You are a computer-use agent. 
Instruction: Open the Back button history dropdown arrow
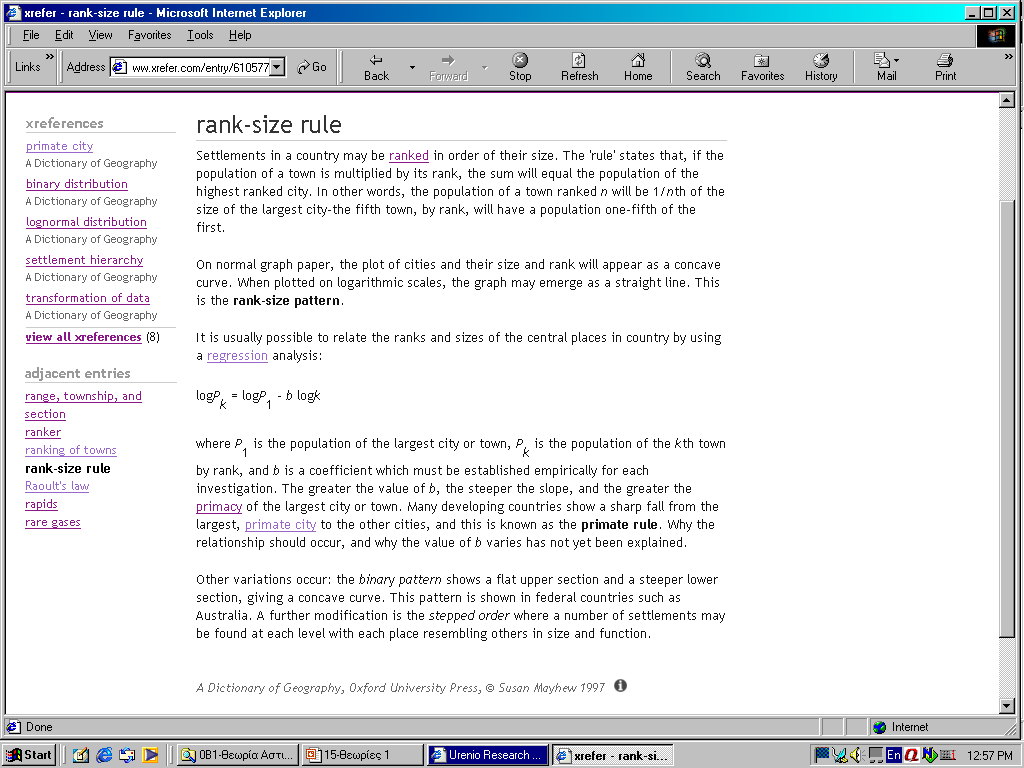(x=412, y=67)
